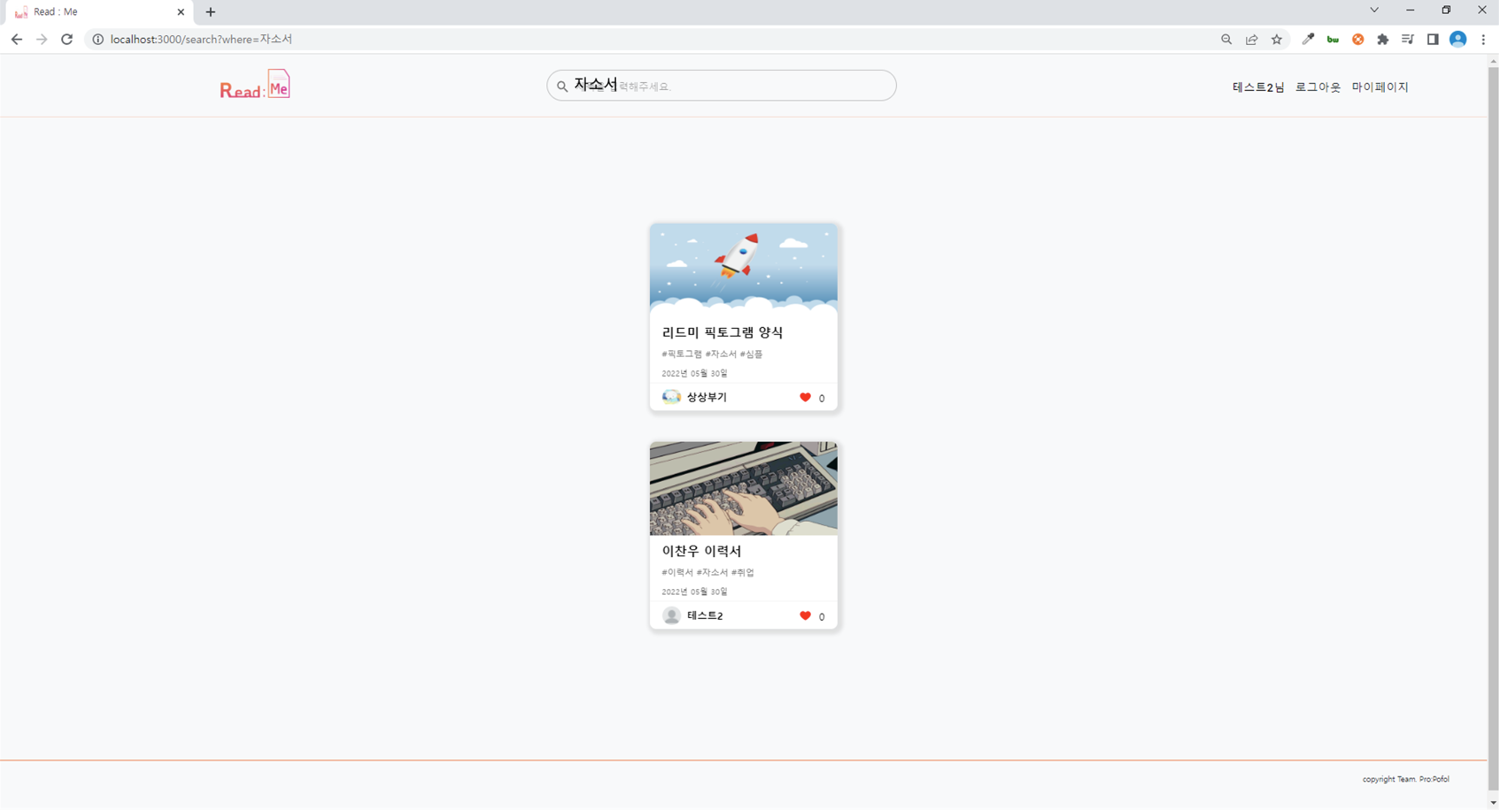
Task: Open the 상상부기 author profile
Action: [x=706, y=397]
